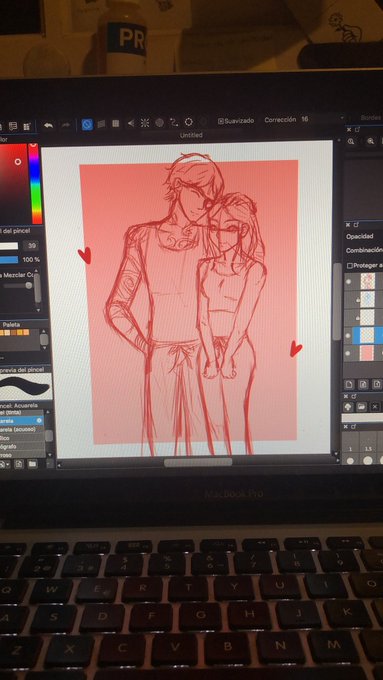383x680 pixels.
Task: Open the Corrección value dropdown
Action: [341, 118]
